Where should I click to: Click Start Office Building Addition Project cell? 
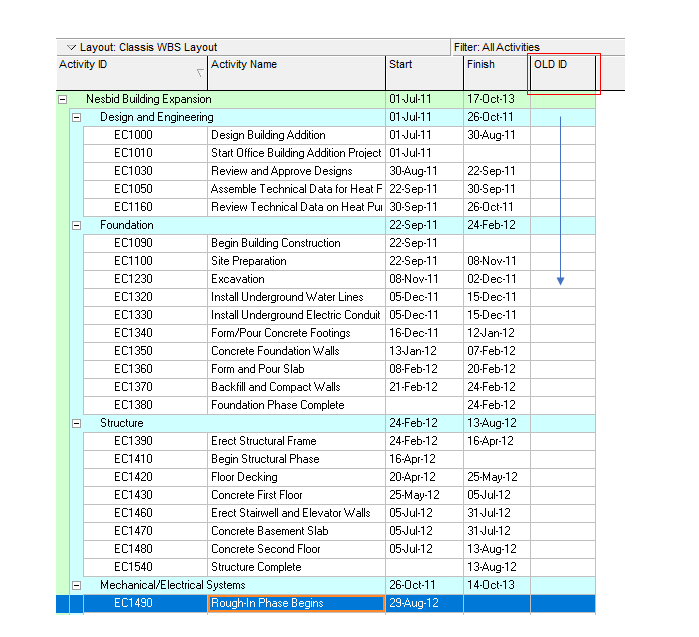click(296, 153)
